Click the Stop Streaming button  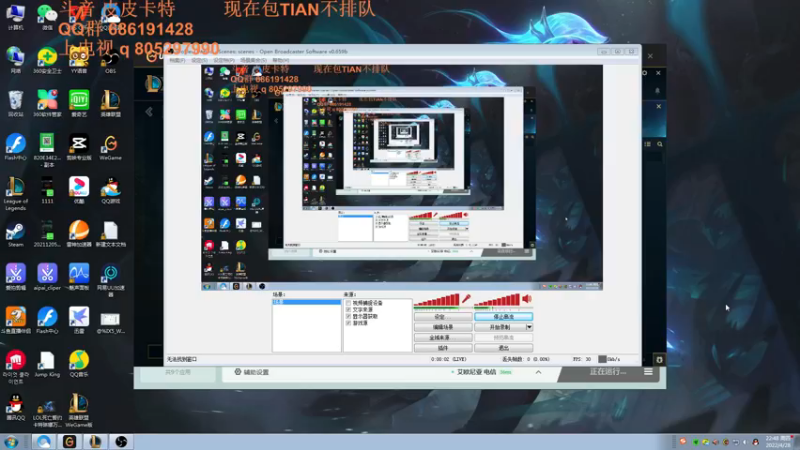click(x=504, y=317)
